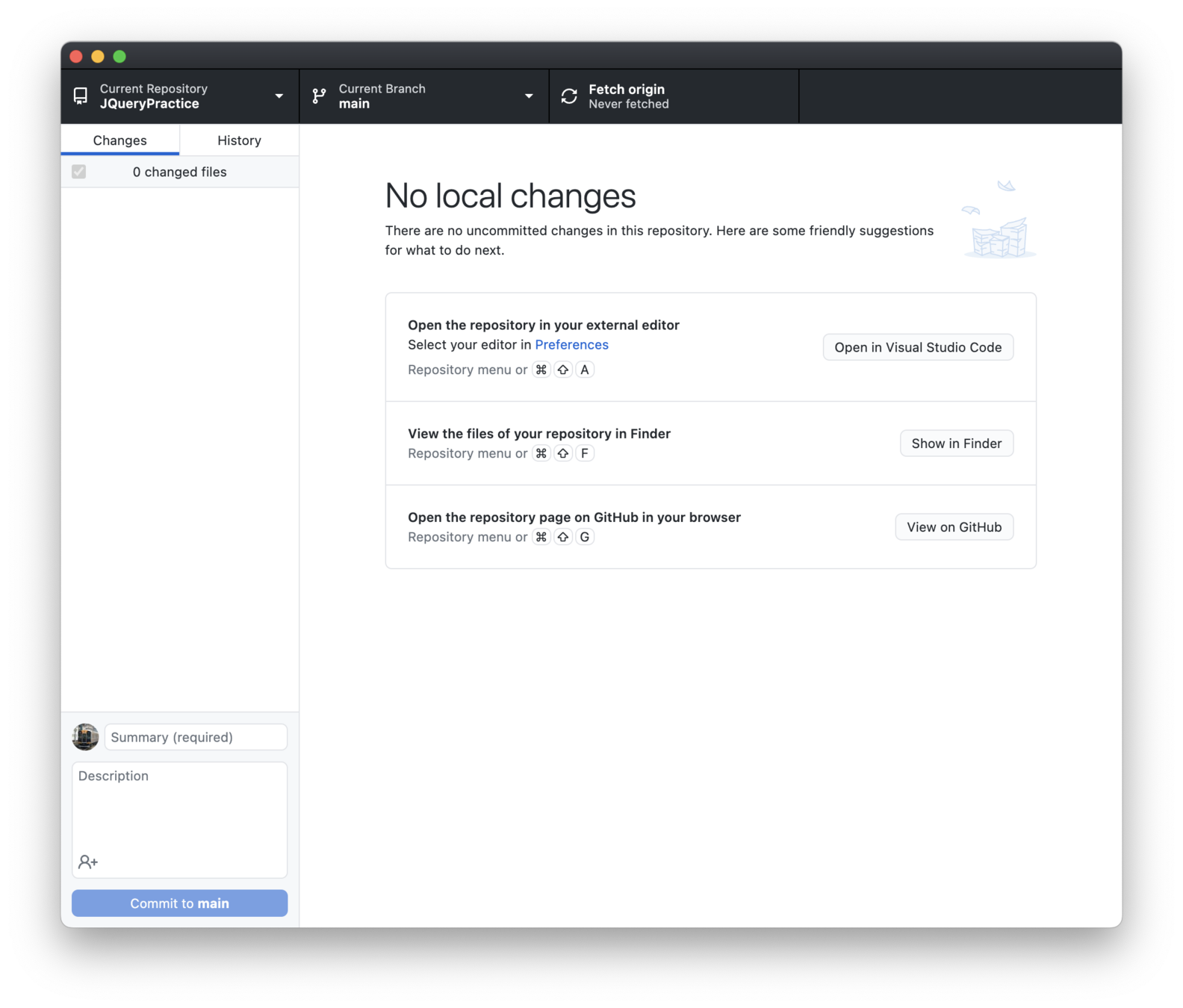Screen dimensions: 1183x1008
Task: Click the user avatar next to Summary
Action: click(85, 737)
